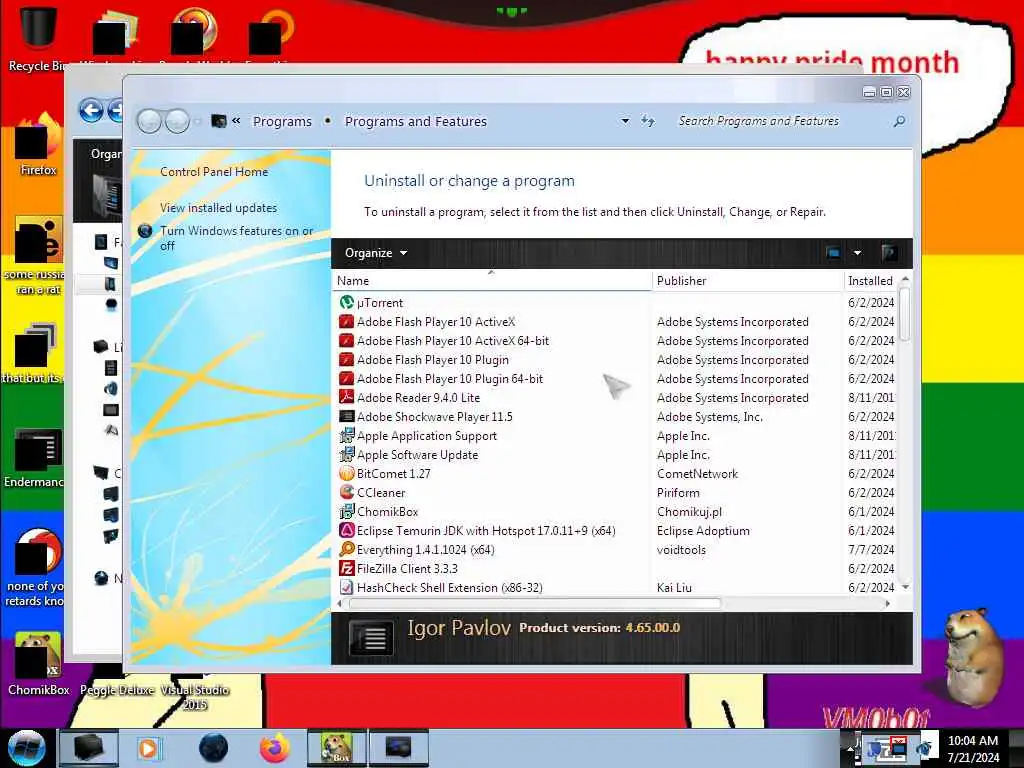The image size is (1024, 768).
Task: Click the Apple Application Support icon
Action: (346, 435)
